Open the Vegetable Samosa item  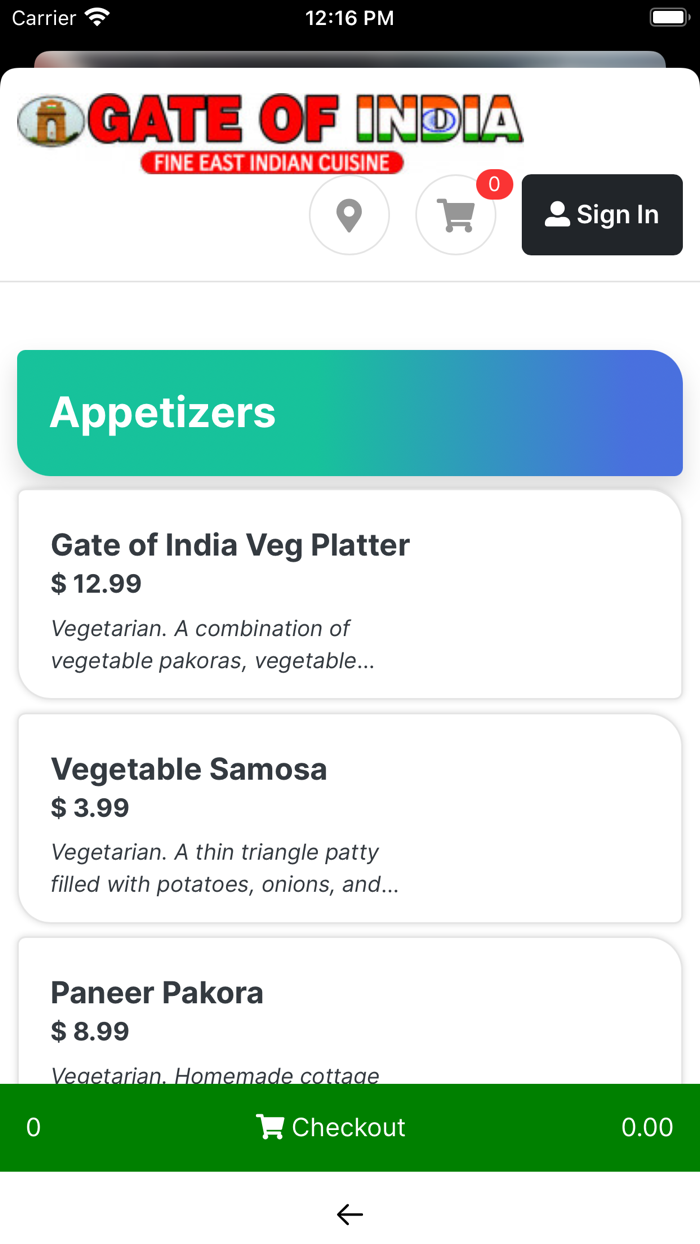189,769
